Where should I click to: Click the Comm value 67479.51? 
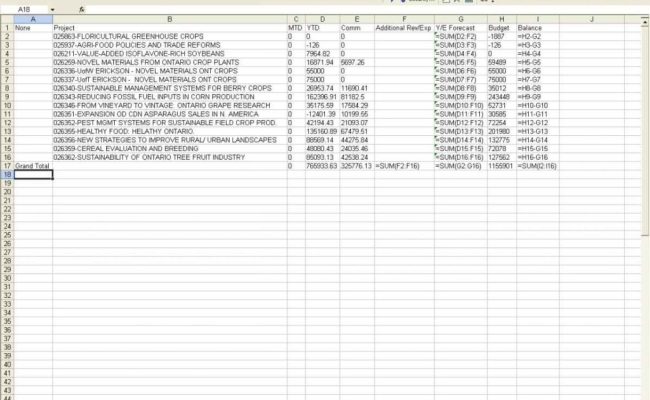click(x=357, y=131)
